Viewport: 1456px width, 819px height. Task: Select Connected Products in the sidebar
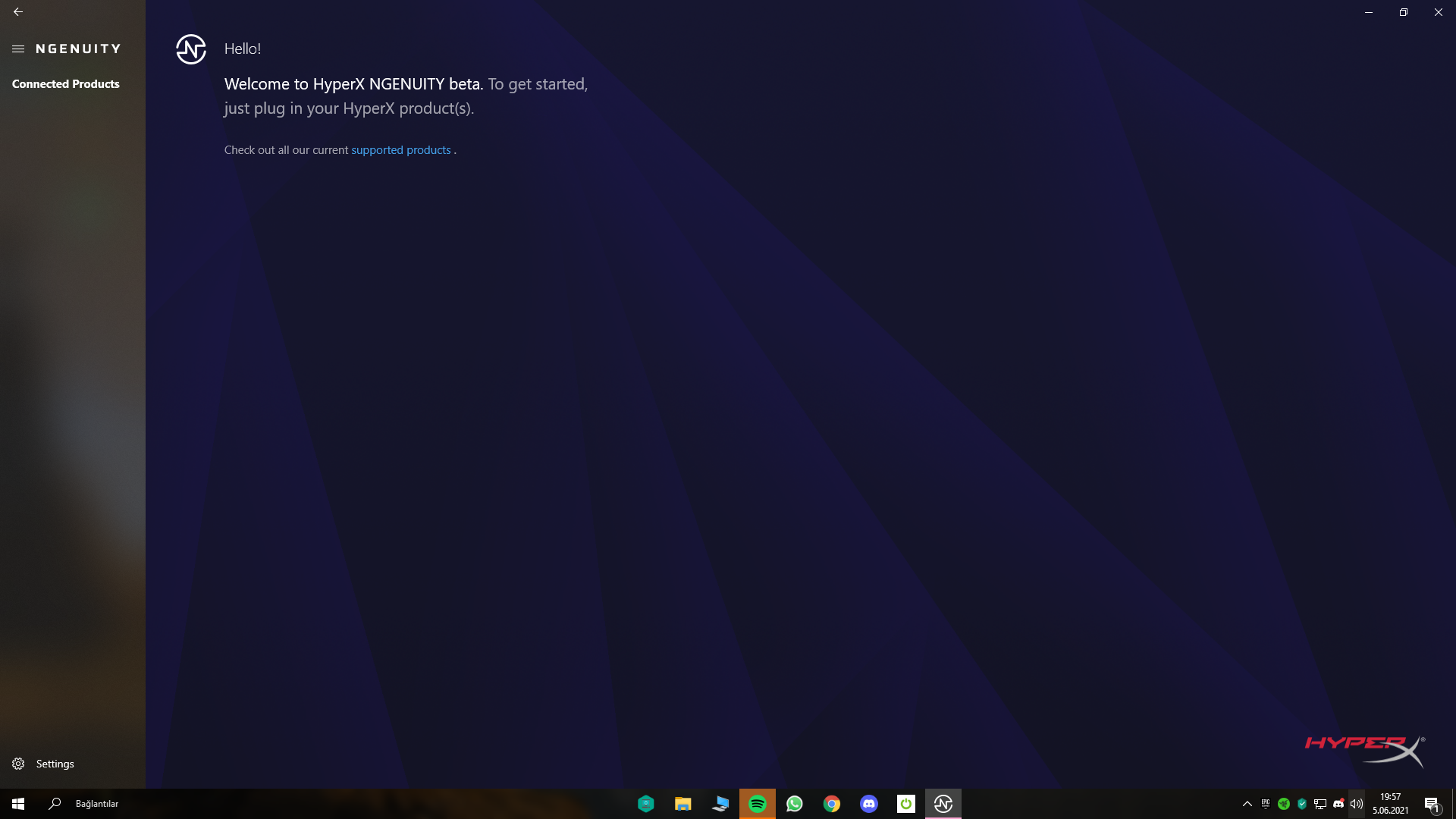[x=66, y=84]
